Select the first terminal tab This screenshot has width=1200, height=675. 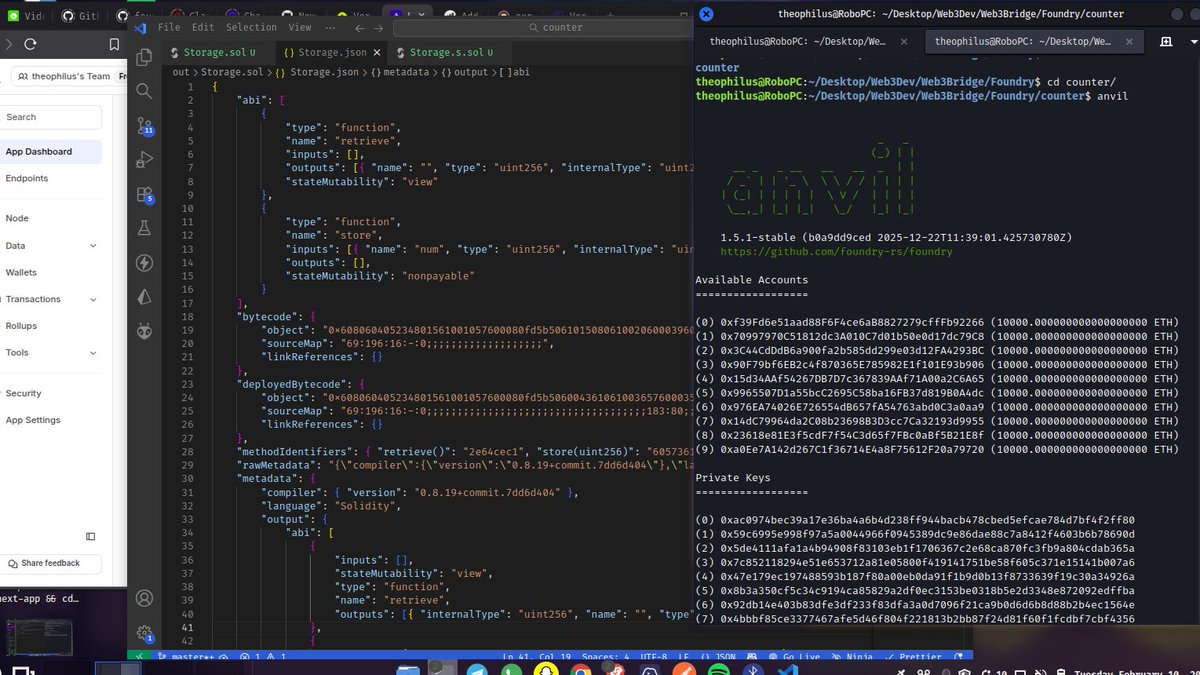coord(807,41)
